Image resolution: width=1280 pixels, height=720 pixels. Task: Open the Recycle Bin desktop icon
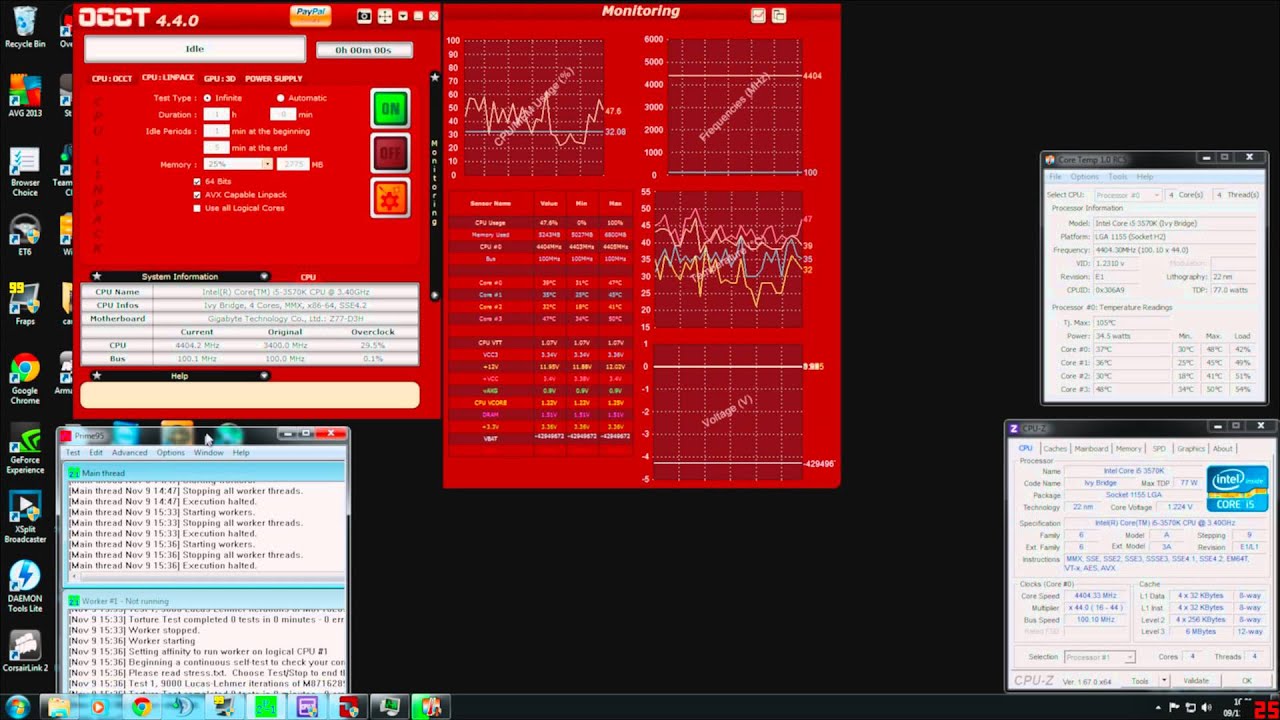pos(25,27)
